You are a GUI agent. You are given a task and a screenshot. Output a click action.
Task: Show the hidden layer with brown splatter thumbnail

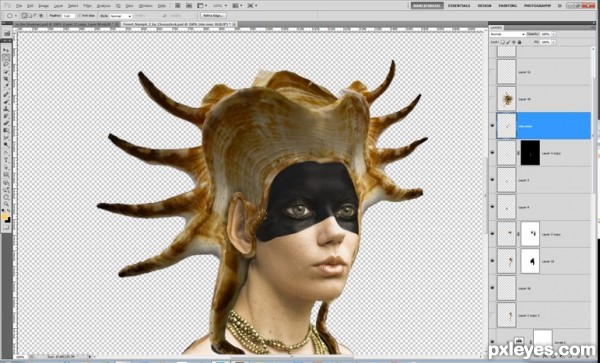492,99
